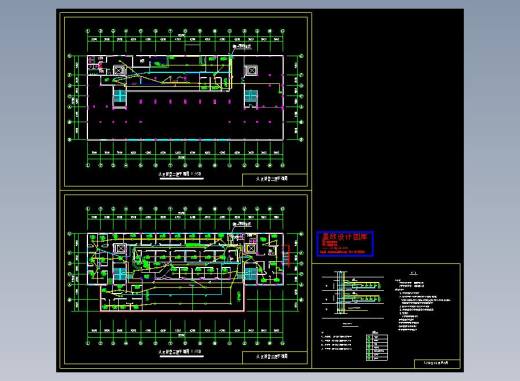
Task: Click the underlined drawing title below the lower plan
Action: click(x=180, y=352)
